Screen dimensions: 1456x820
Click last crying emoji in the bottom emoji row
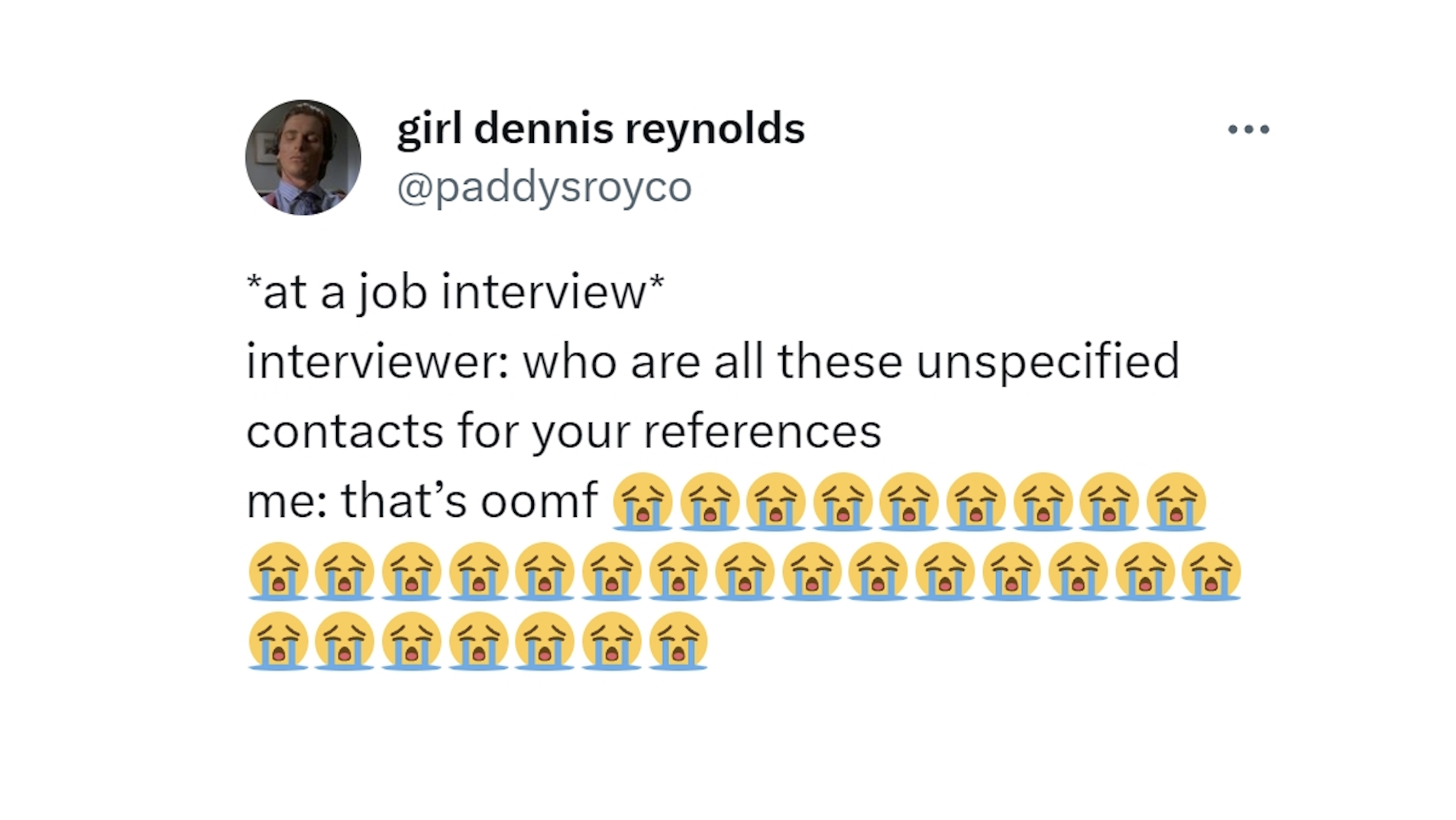pos(678,641)
